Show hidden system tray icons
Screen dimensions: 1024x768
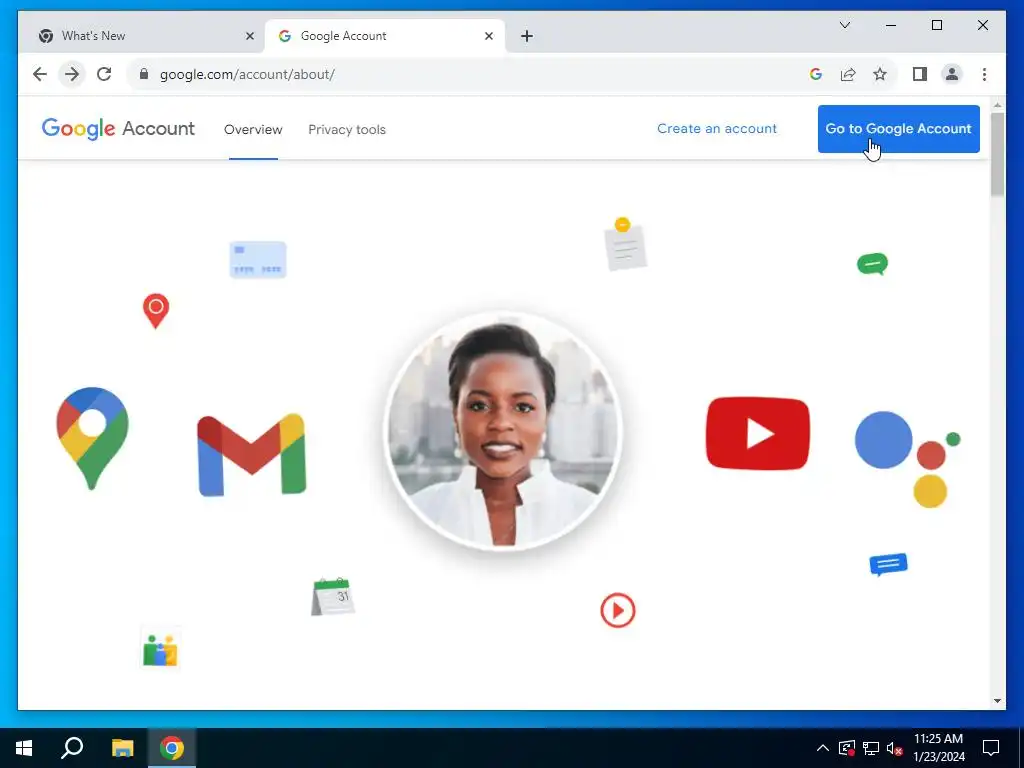point(823,748)
